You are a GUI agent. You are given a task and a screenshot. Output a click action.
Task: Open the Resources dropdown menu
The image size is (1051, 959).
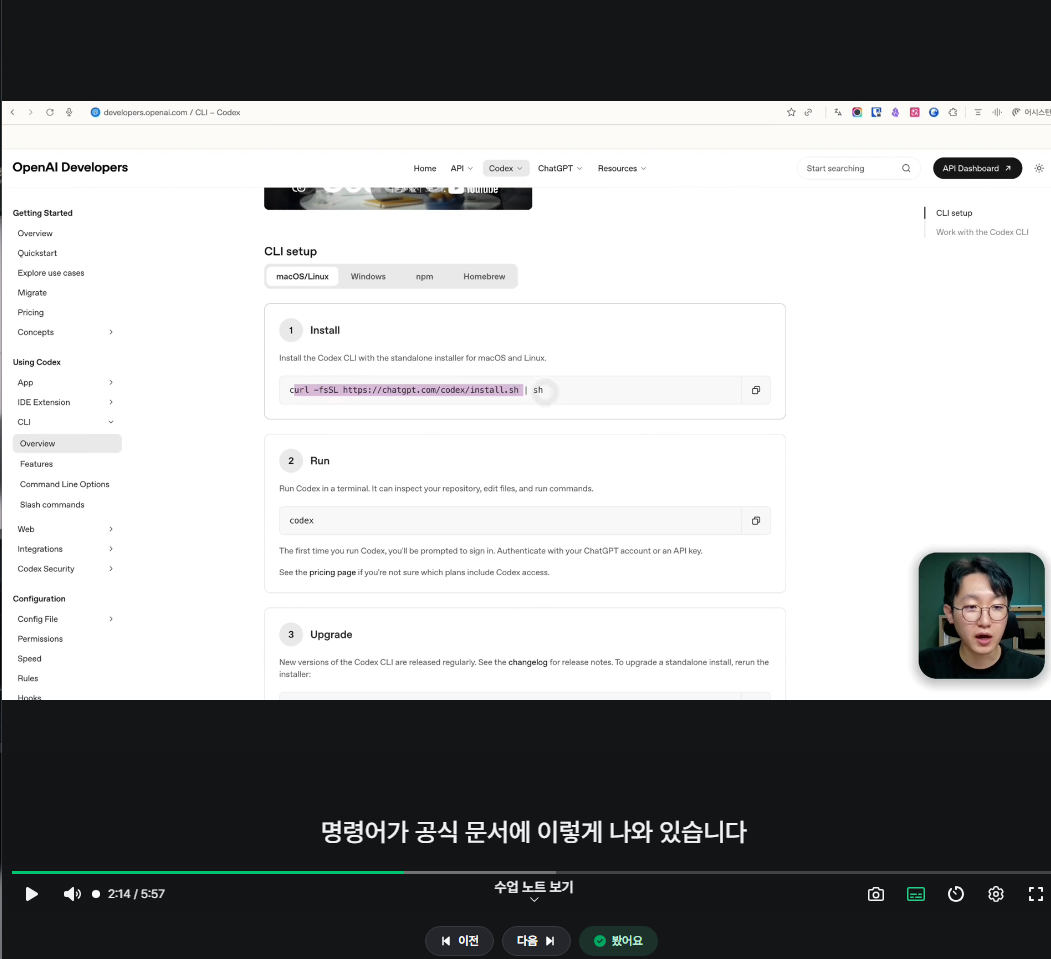click(x=622, y=168)
